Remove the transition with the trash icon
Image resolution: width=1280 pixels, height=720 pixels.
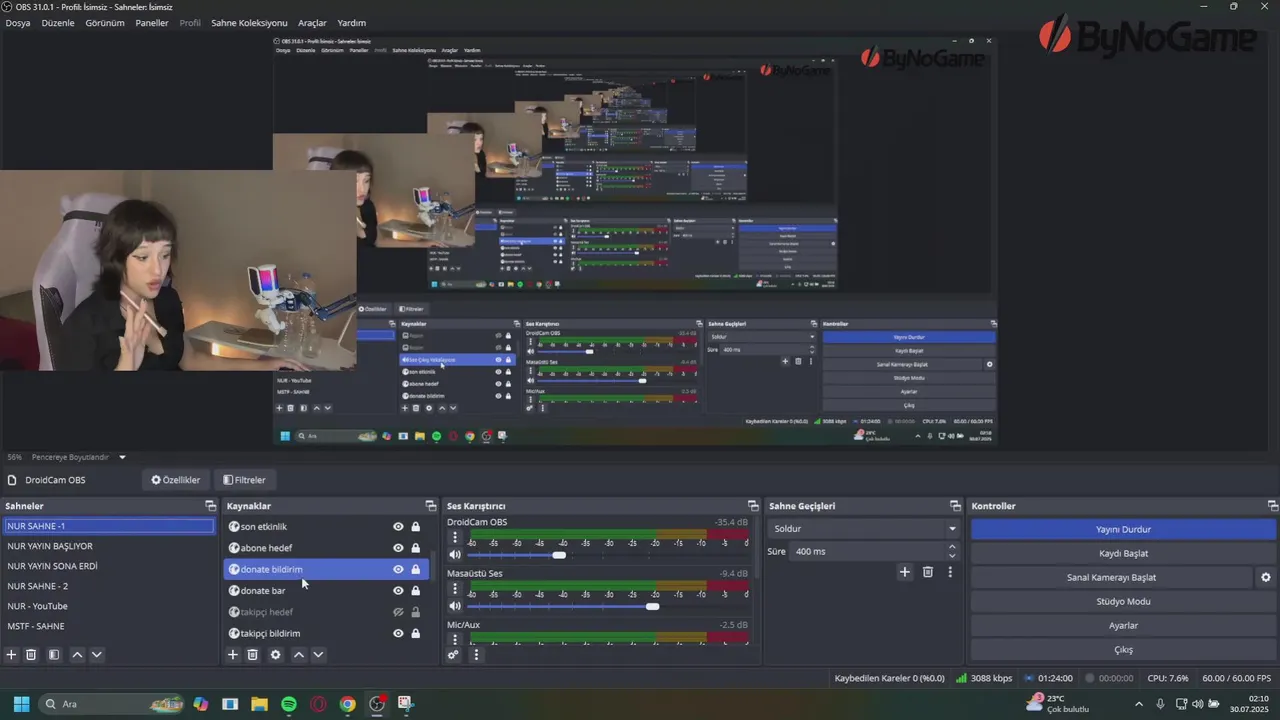click(x=928, y=572)
